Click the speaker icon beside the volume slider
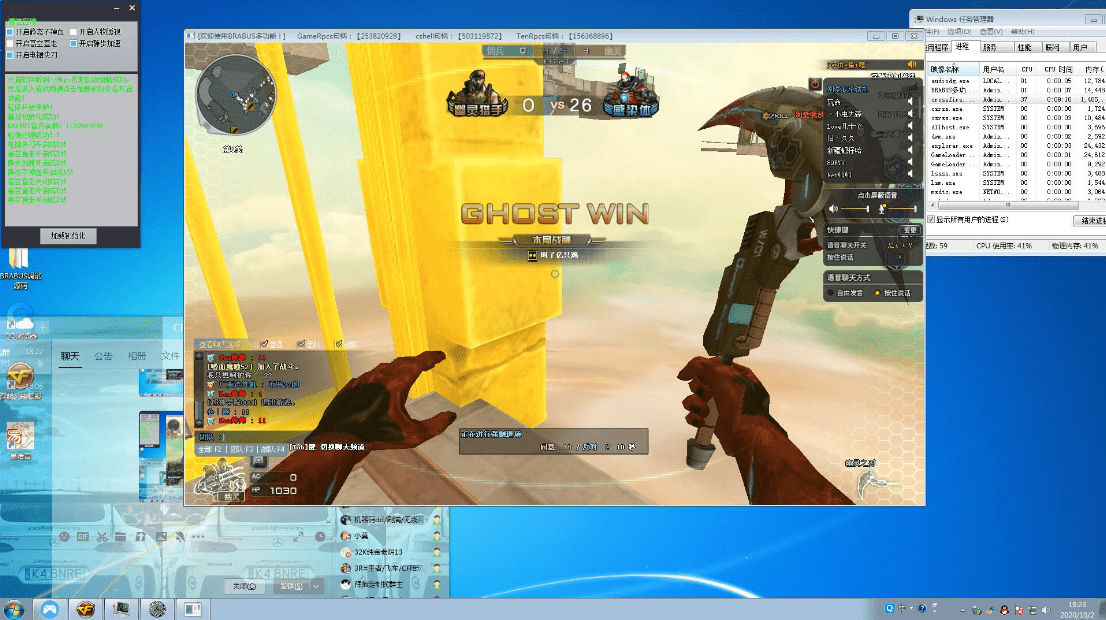The width and height of the screenshot is (1106, 620). click(x=833, y=209)
